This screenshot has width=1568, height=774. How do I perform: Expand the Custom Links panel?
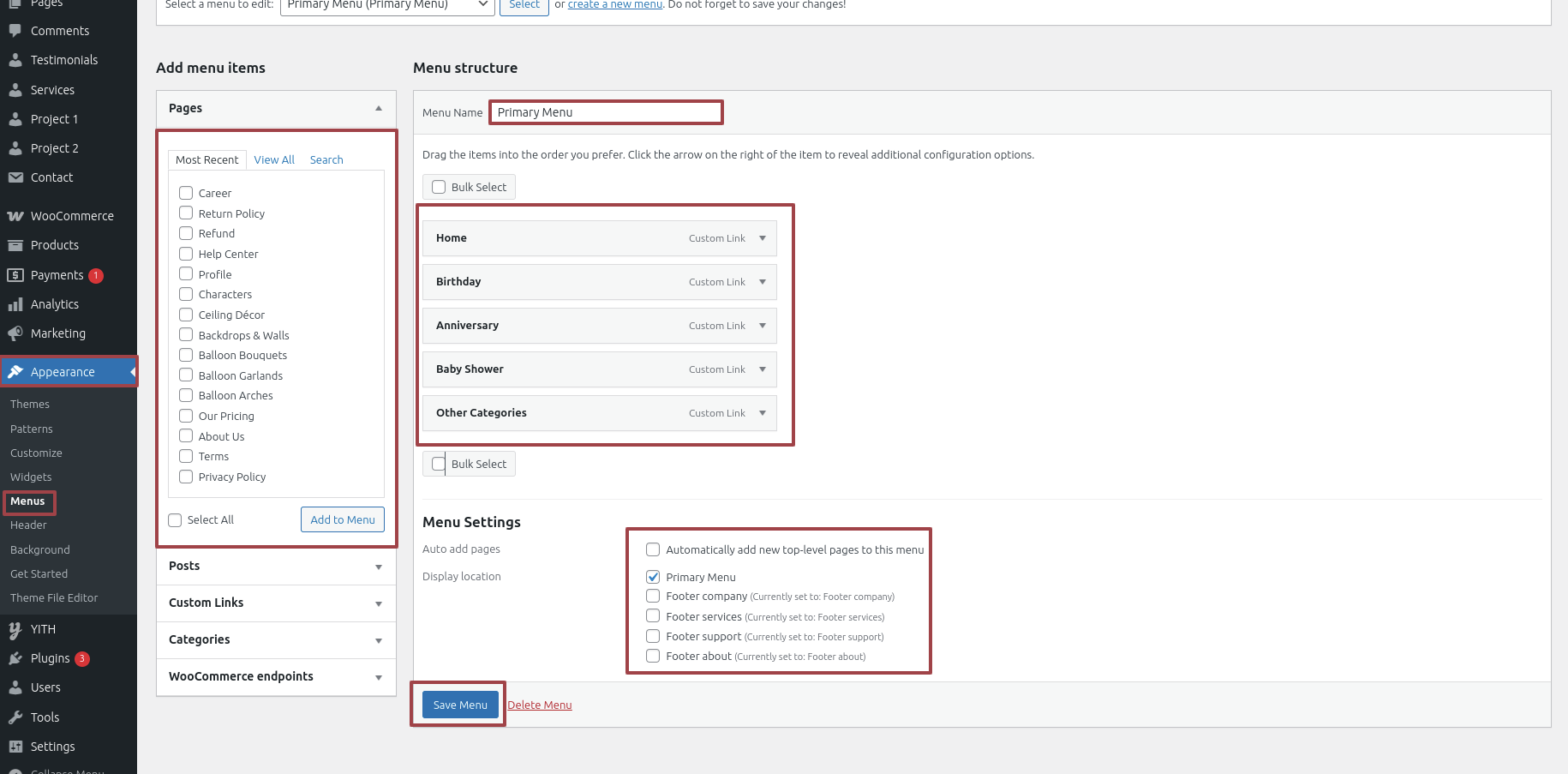pyautogui.click(x=378, y=603)
